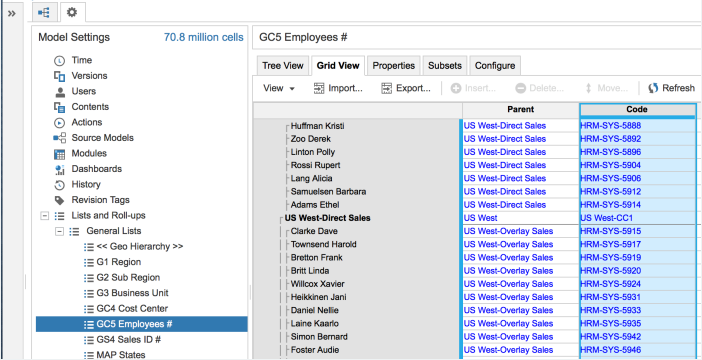Open Users settings
Viewport: 702px width, 360px height.
click(84, 91)
